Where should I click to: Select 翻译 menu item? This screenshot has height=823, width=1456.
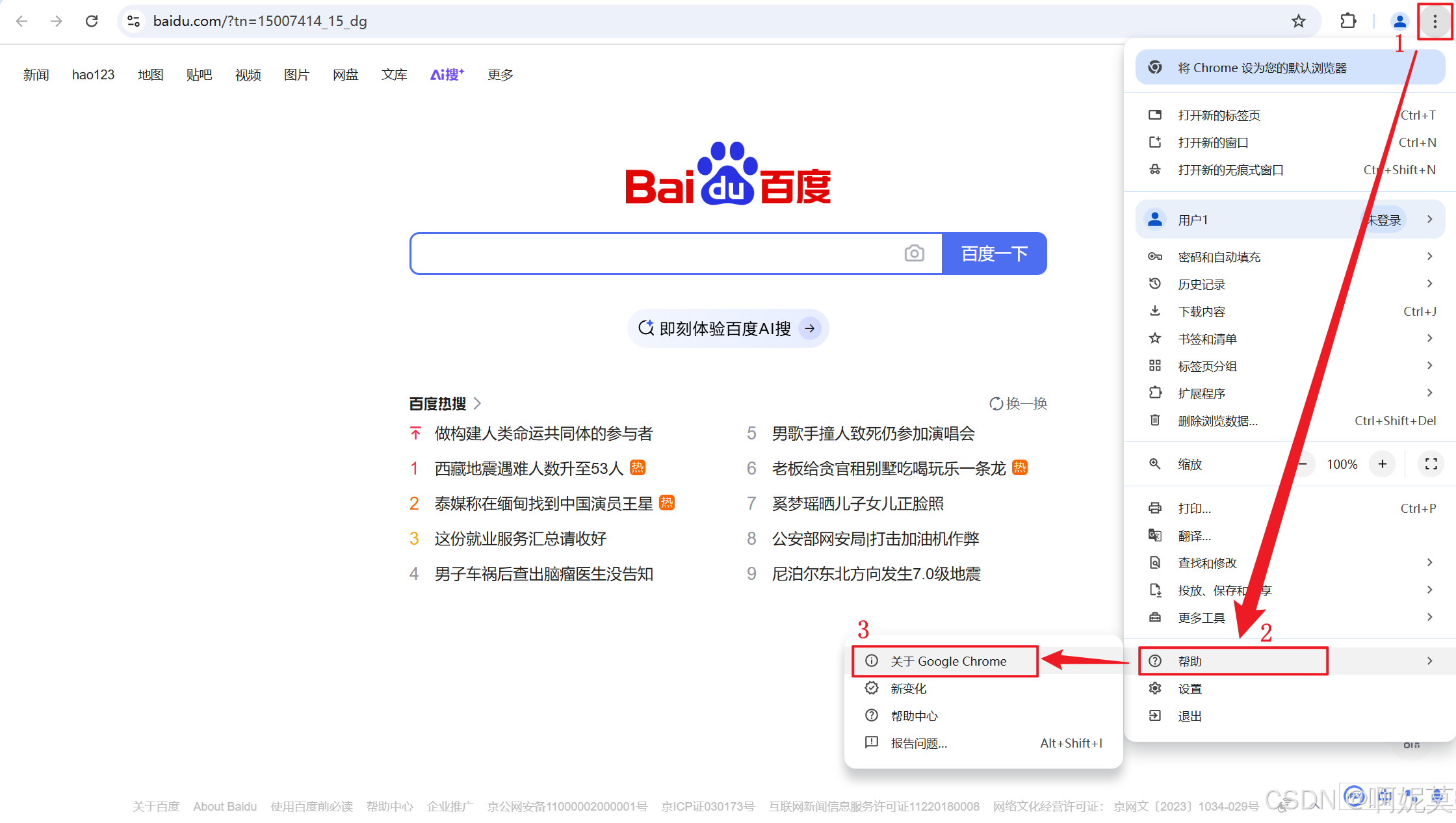[1290, 536]
